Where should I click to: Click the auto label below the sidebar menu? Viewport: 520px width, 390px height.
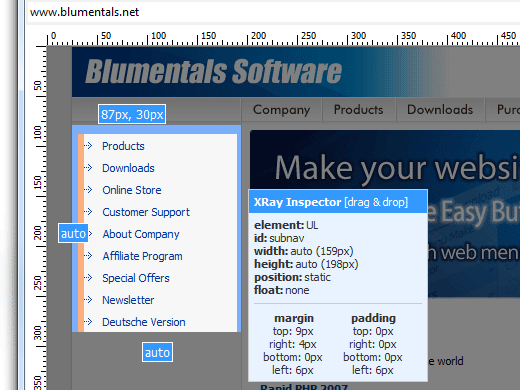pos(157,352)
